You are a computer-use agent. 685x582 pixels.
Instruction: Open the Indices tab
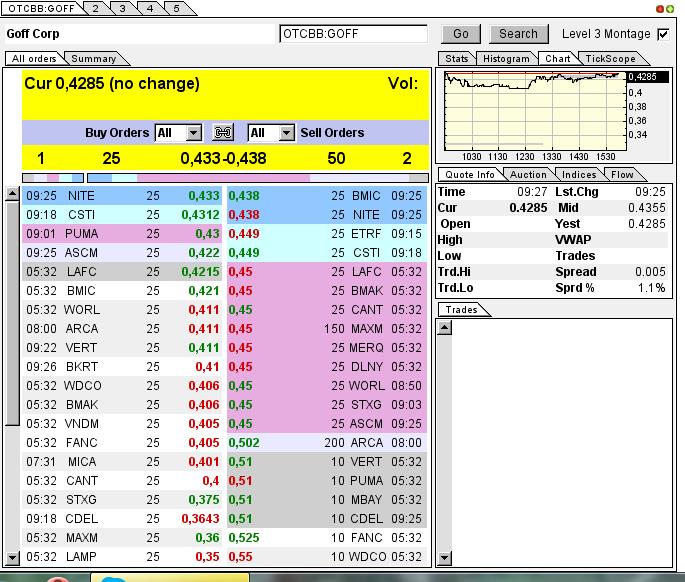[x=579, y=174]
